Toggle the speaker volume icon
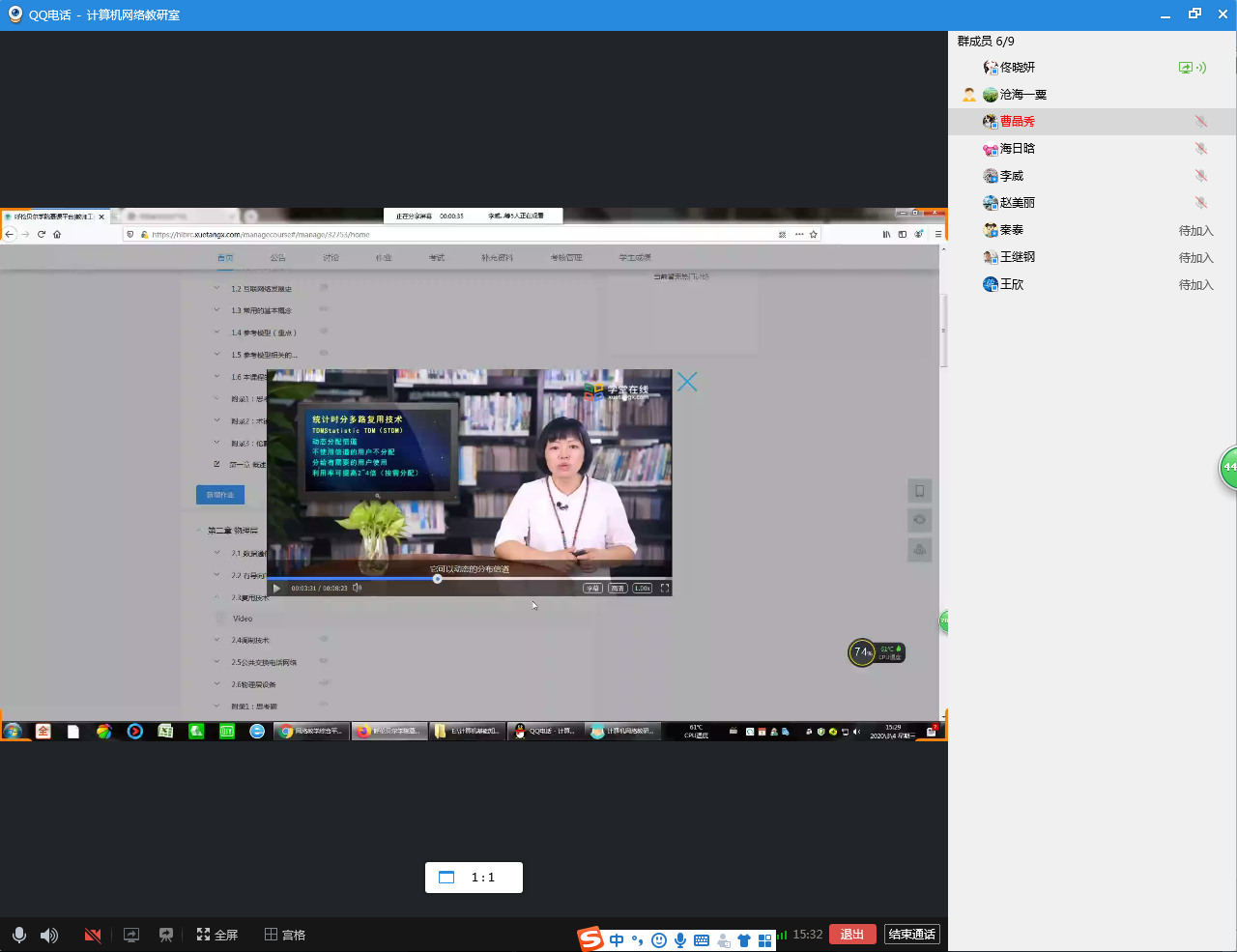1237x952 pixels. [48, 935]
